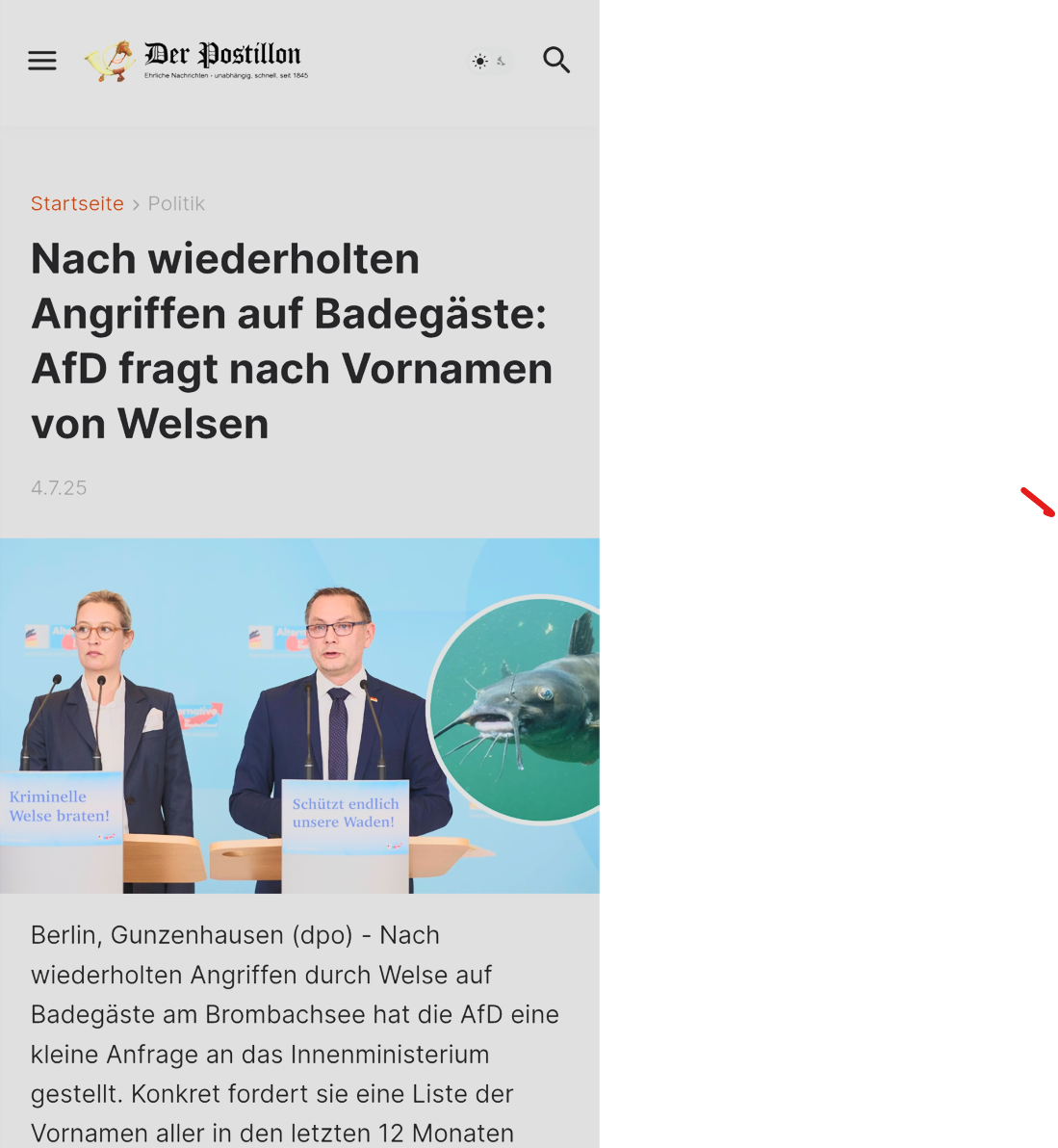The image size is (1058, 1148).
Task: Open the search magnifier icon
Action: click(x=556, y=60)
